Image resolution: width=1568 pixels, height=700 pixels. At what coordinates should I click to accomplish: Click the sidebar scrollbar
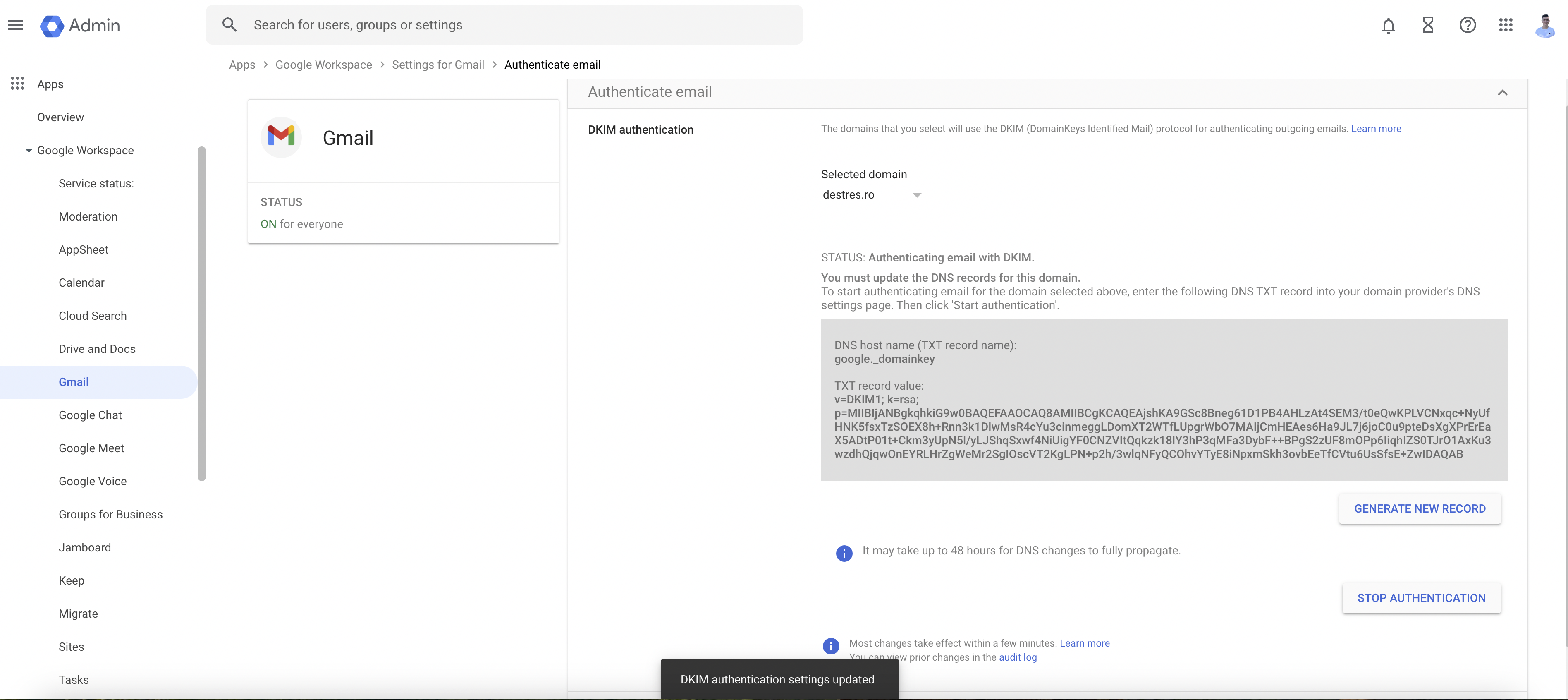pyautogui.click(x=201, y=314)
